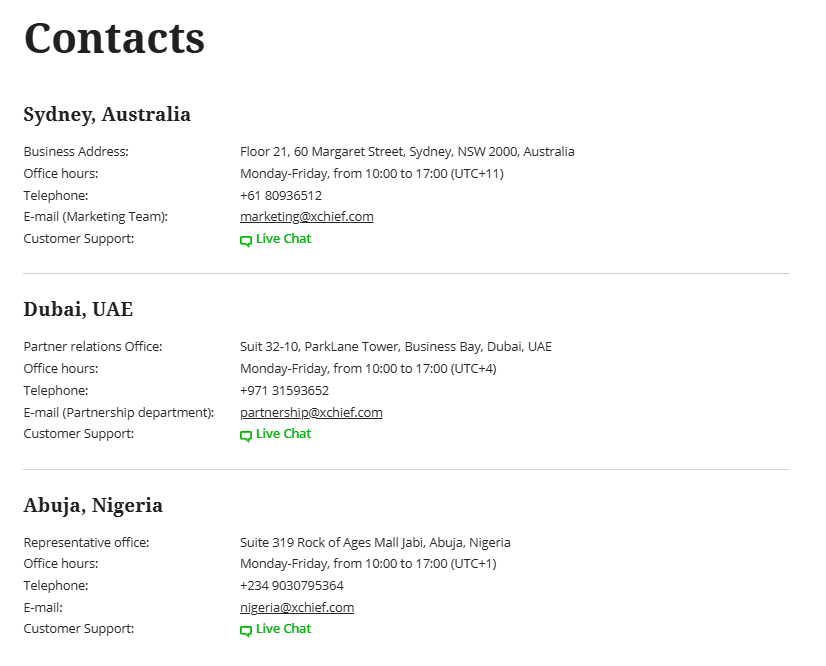Click the ParkLane Tower Dubai address

coord(395,347)
